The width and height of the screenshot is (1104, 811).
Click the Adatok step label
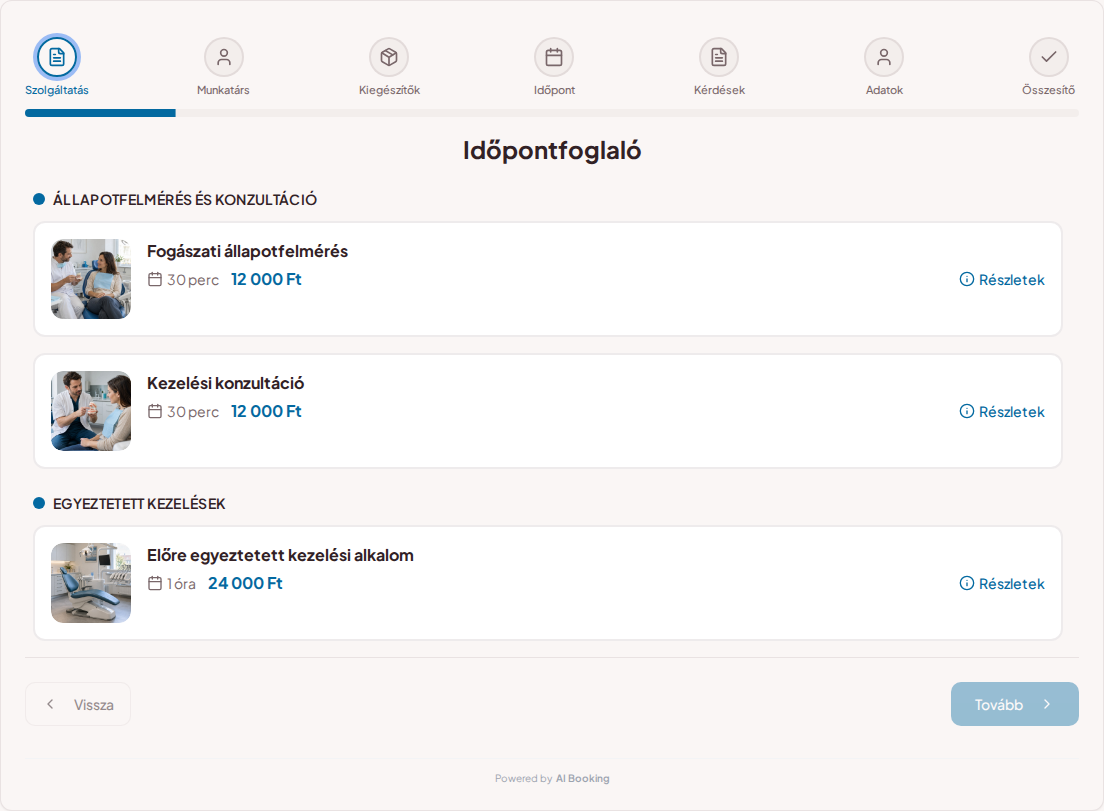pyautogui.click(x=884, y=90)
